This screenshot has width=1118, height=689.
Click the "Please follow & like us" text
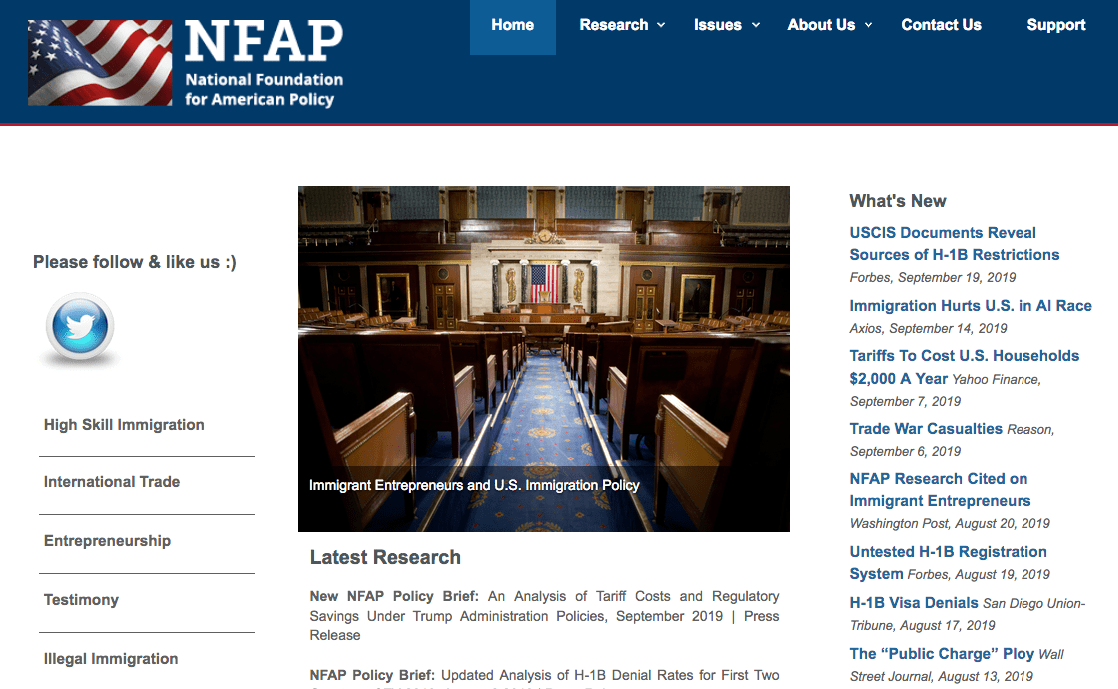click(135, 262)
